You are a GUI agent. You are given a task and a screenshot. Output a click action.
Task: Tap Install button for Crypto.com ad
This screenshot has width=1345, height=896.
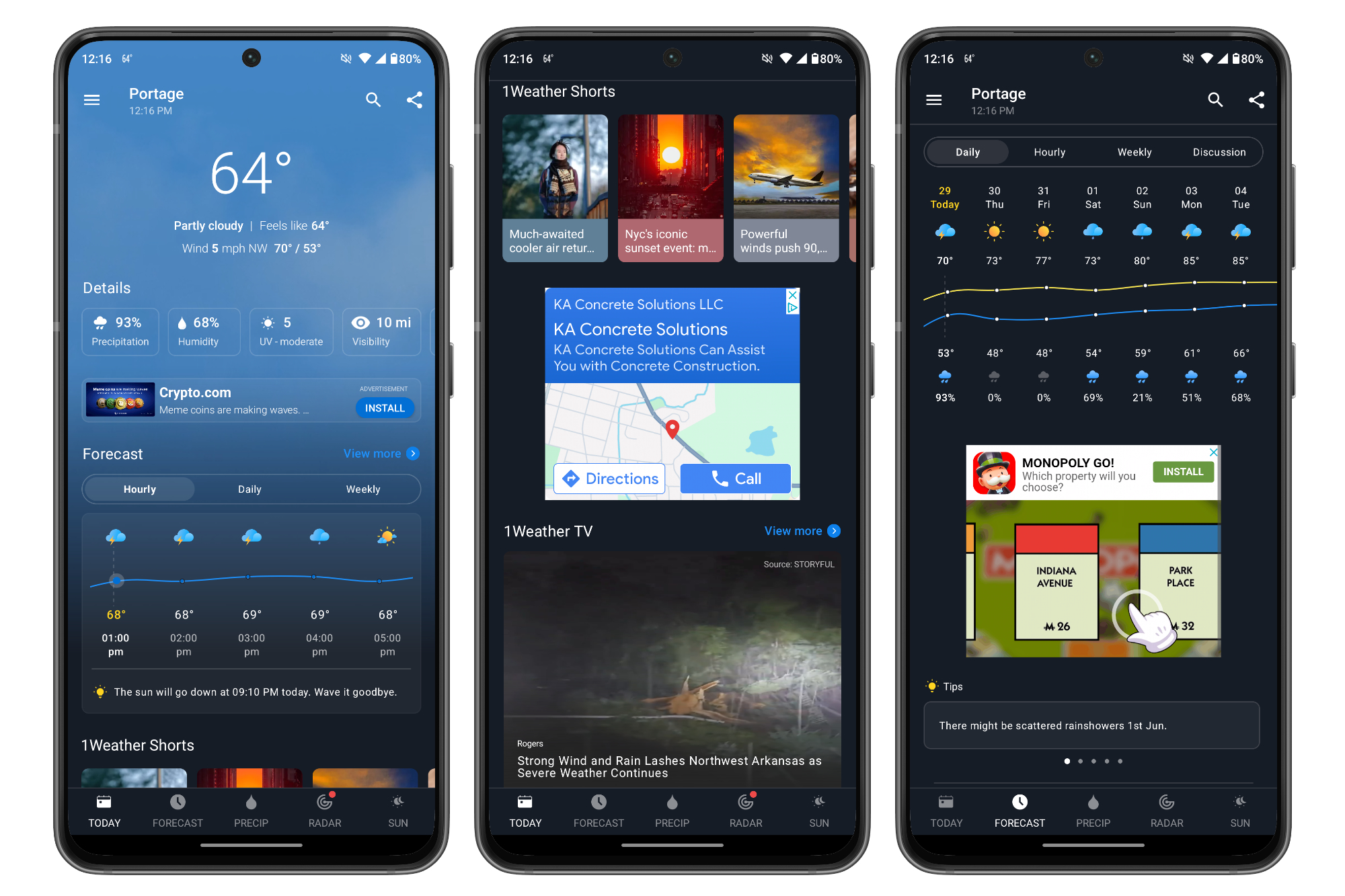point(385,407)
